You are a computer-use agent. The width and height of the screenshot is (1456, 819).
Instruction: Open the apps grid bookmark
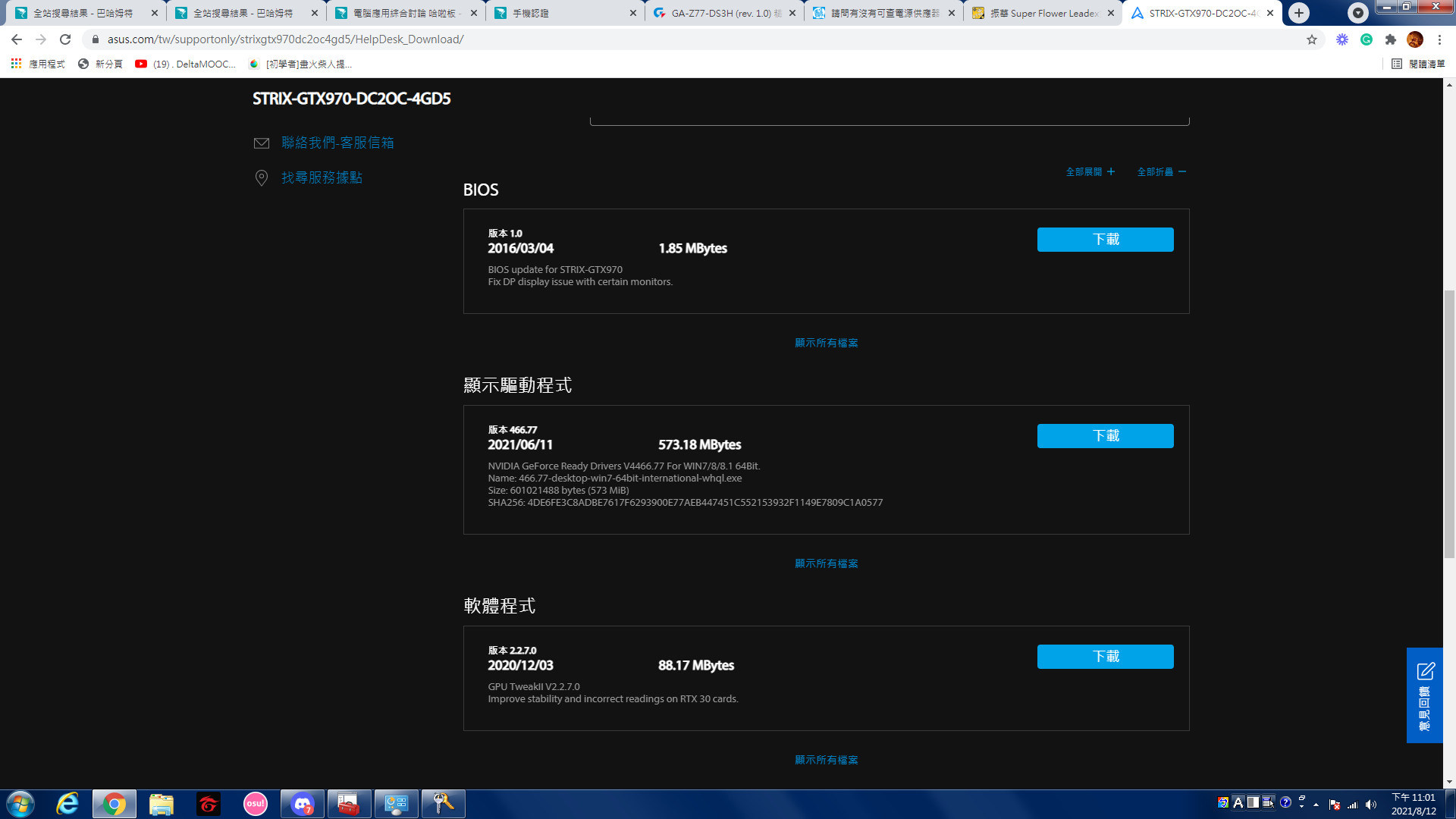(38, 64)
